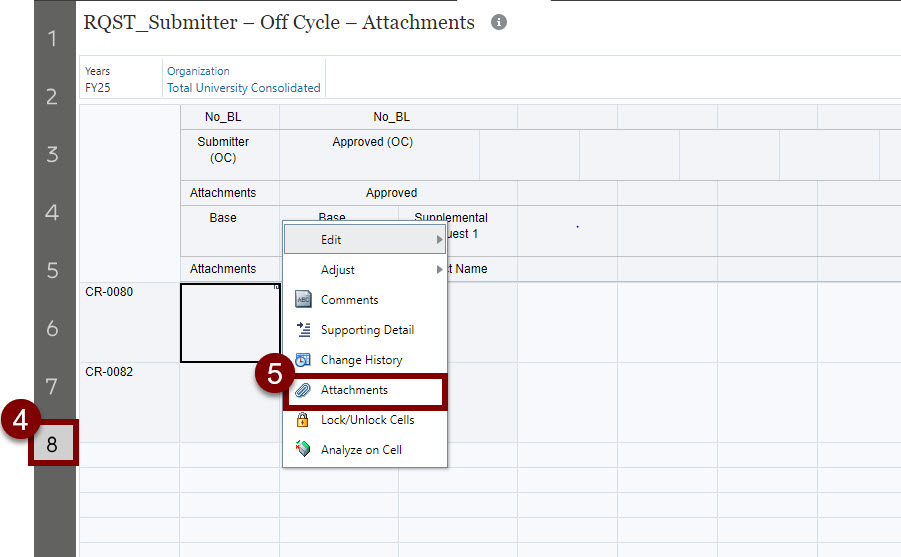
Task: Select the CR-0082 row header
Action: (109, 372)
